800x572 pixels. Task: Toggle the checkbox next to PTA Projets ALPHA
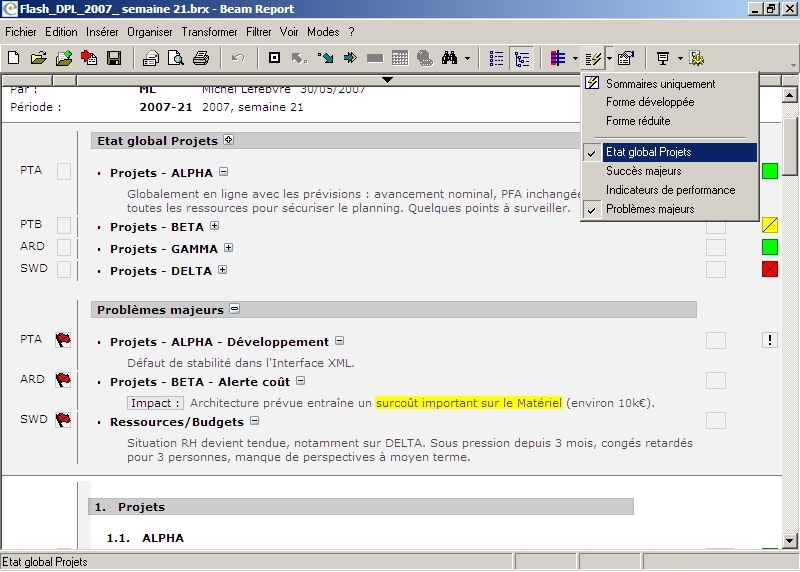[x=64, y=171]
